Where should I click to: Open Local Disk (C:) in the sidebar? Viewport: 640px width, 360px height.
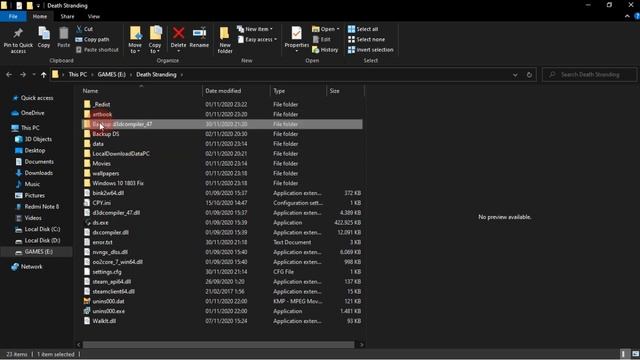point(42,229)
